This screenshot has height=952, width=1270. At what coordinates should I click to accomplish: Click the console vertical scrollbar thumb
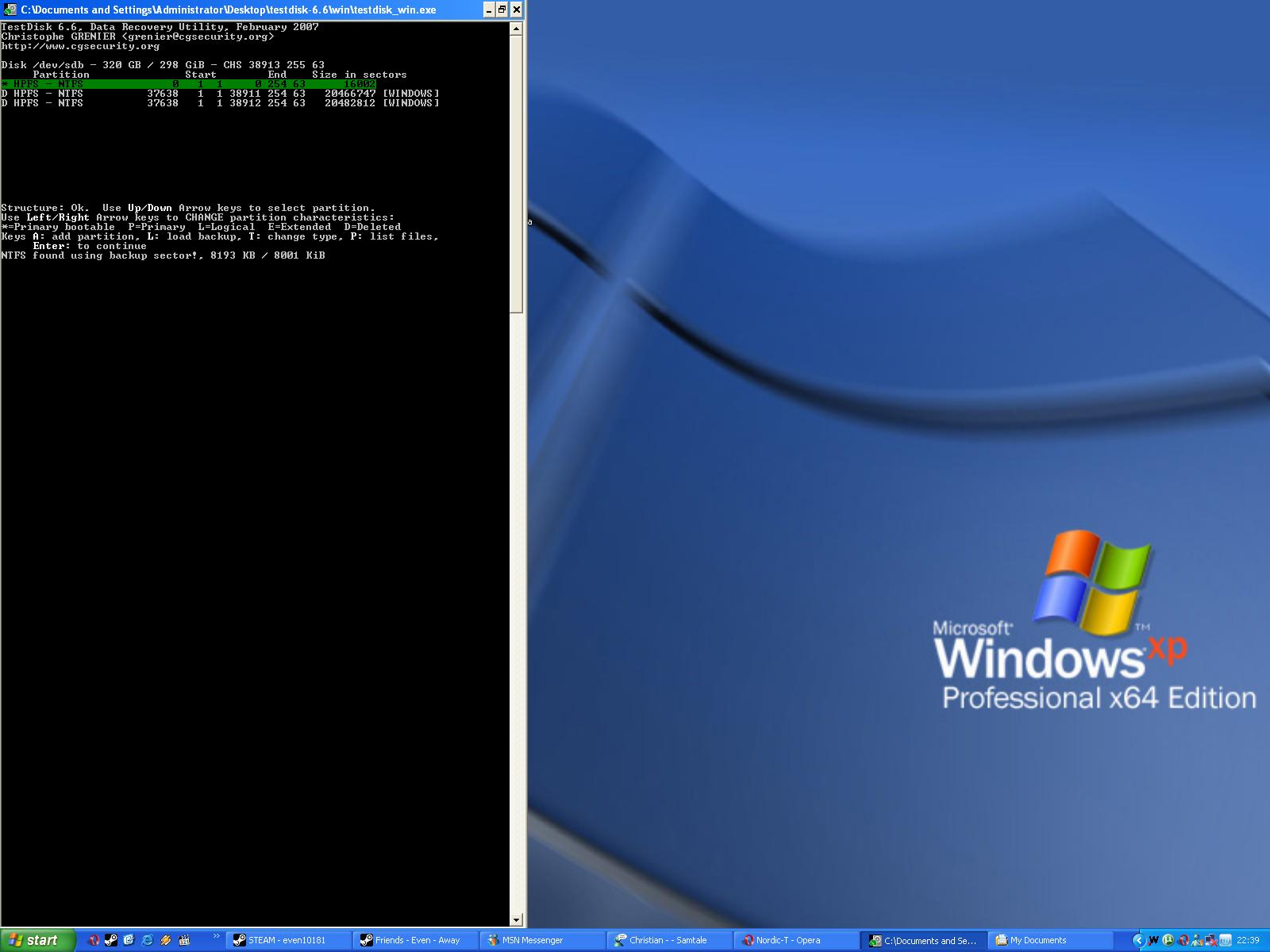coord(516,174)
